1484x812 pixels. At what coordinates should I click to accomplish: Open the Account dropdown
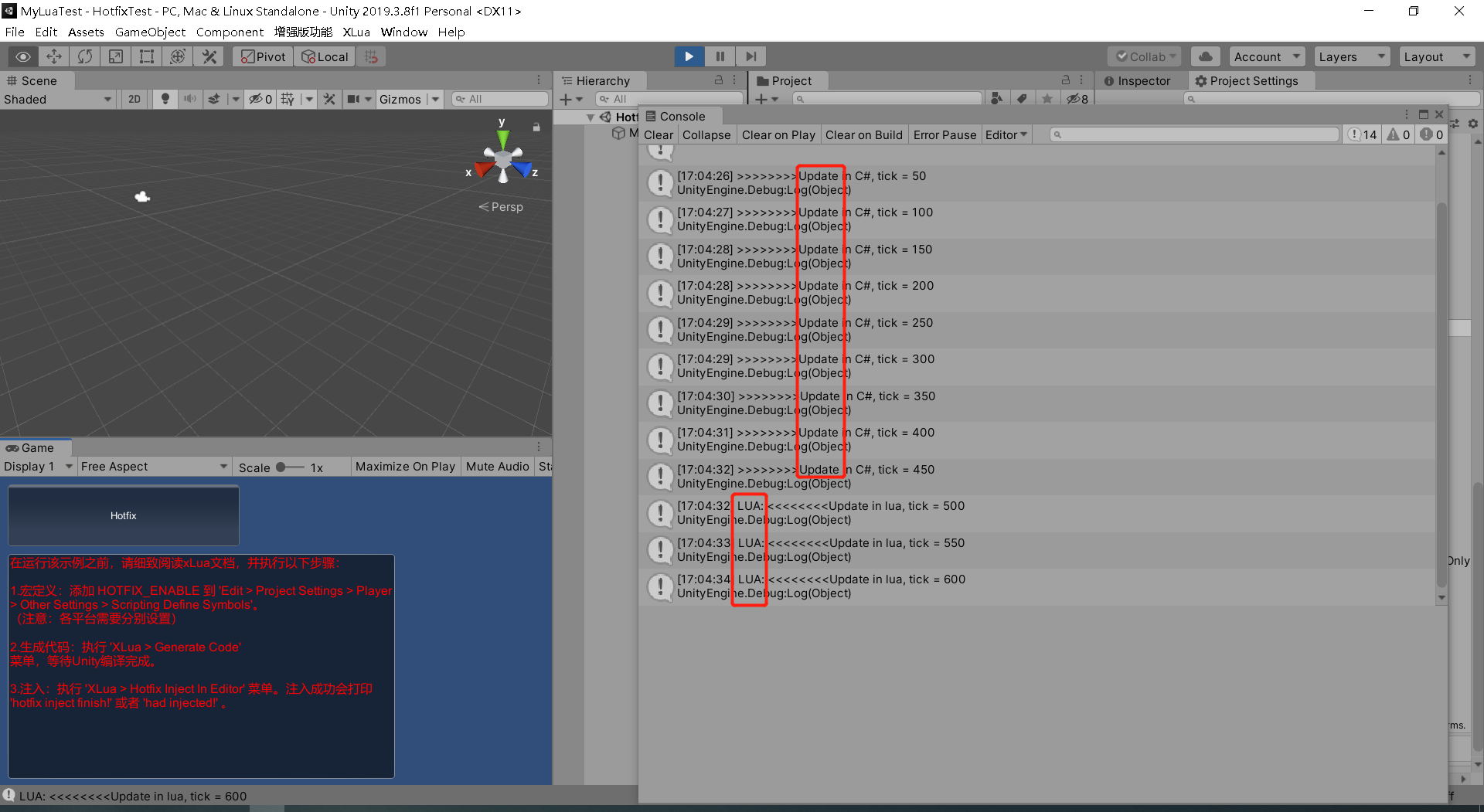[x=1267, y=56]
